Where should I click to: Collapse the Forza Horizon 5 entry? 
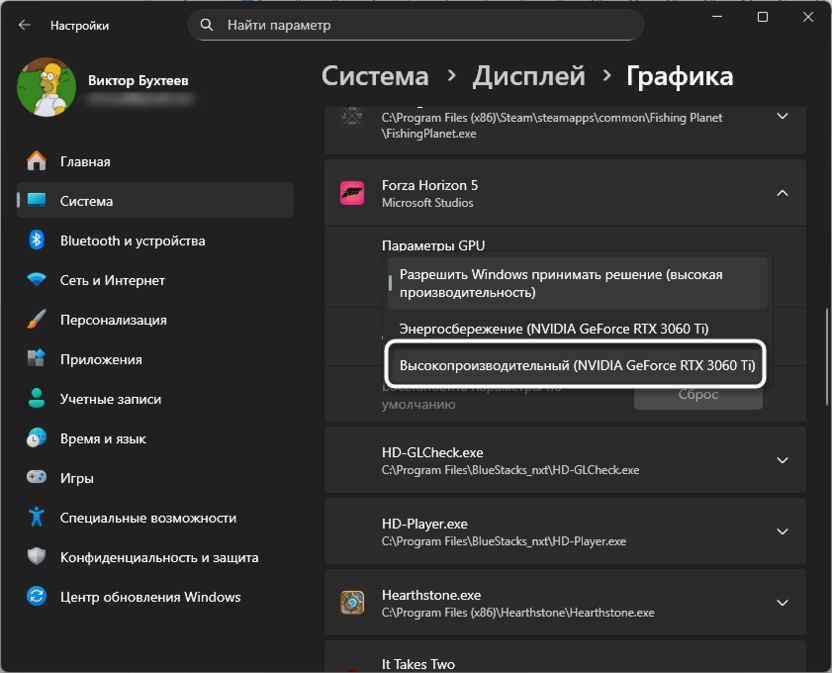click(x=782, y=194)
